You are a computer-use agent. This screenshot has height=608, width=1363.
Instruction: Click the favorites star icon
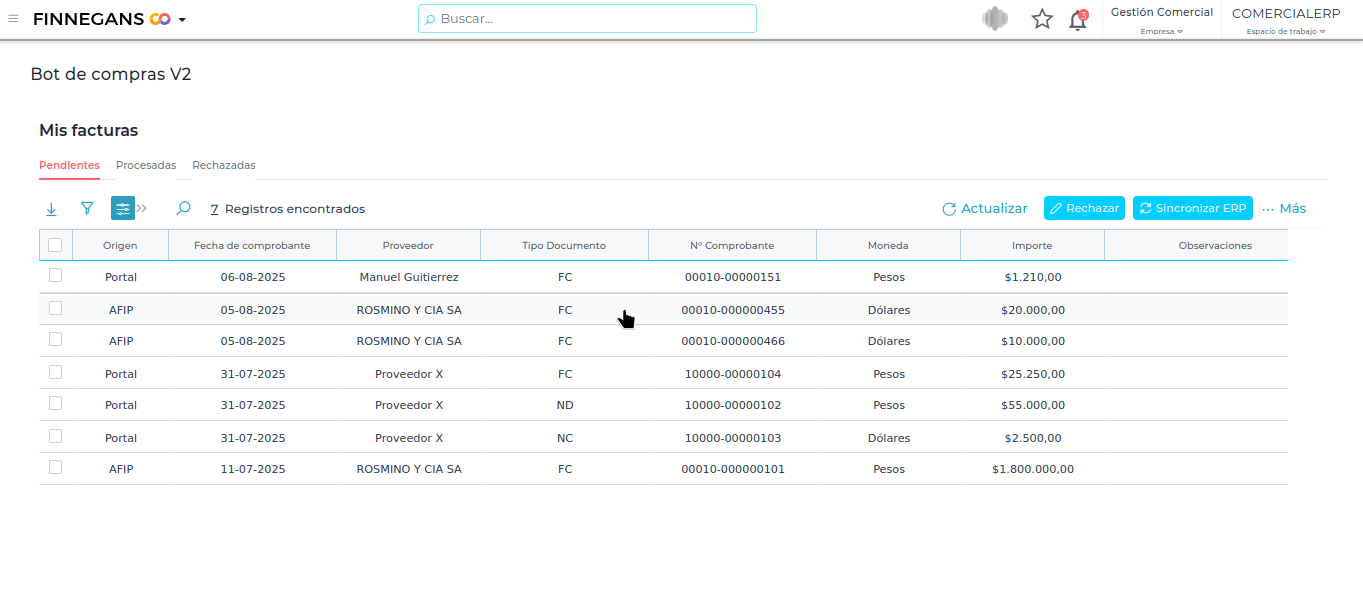click(1042, 19)
